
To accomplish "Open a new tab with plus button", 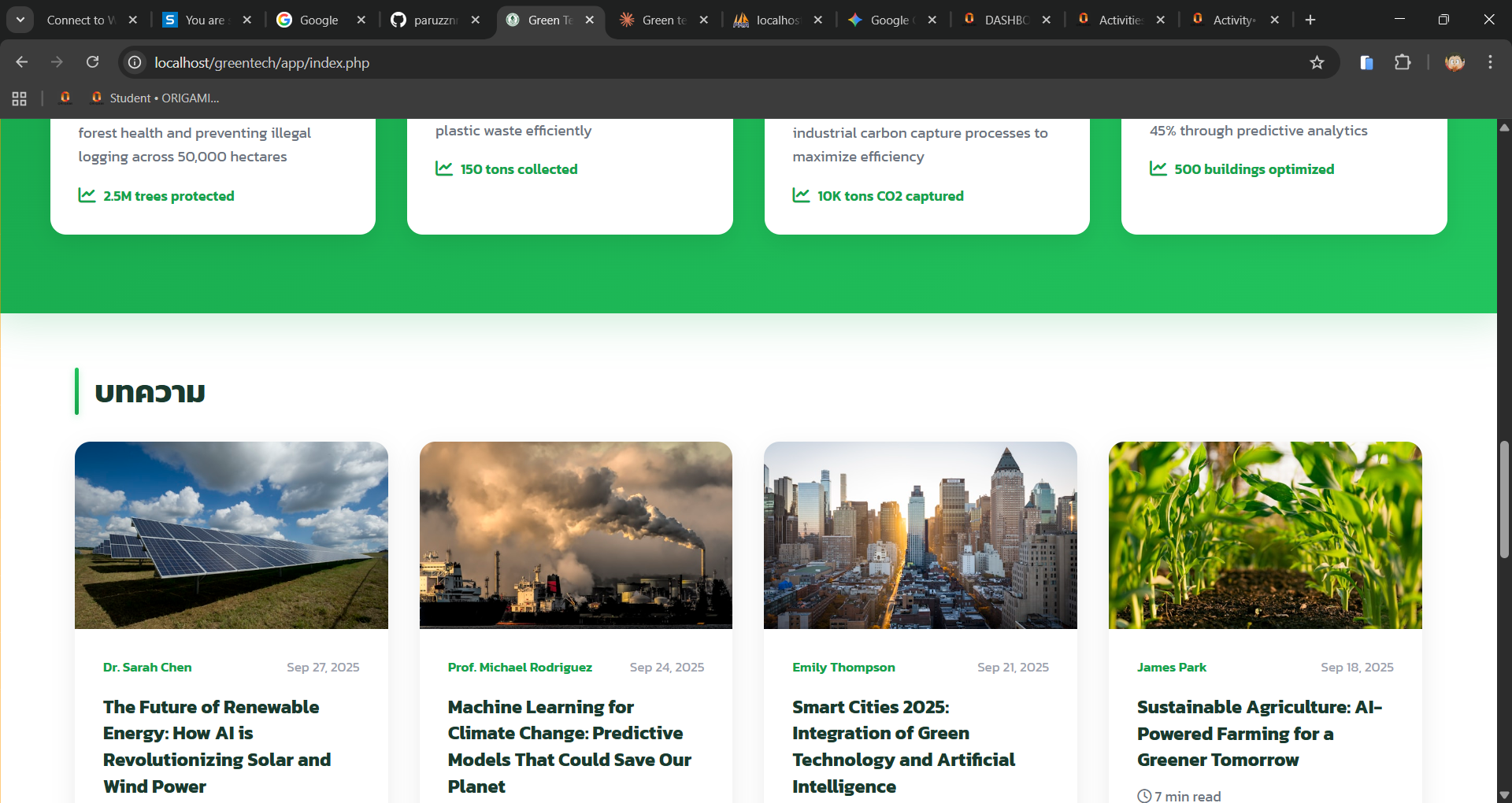I will point(1310,20).
